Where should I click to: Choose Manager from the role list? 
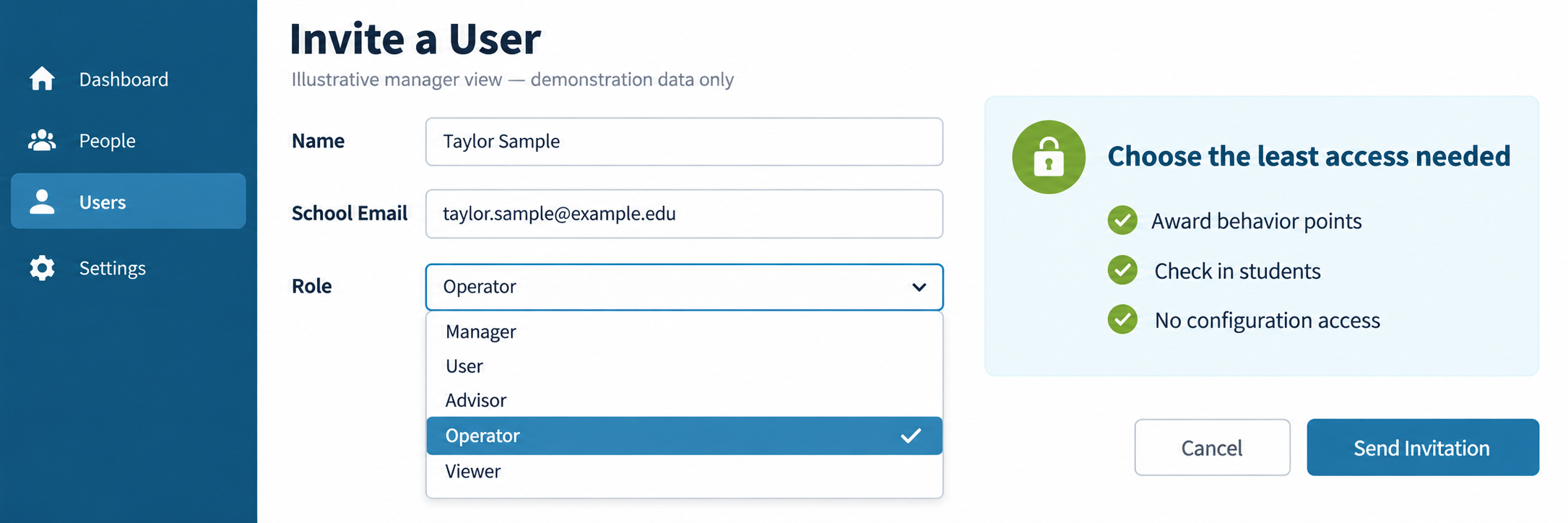pos(684,332)
